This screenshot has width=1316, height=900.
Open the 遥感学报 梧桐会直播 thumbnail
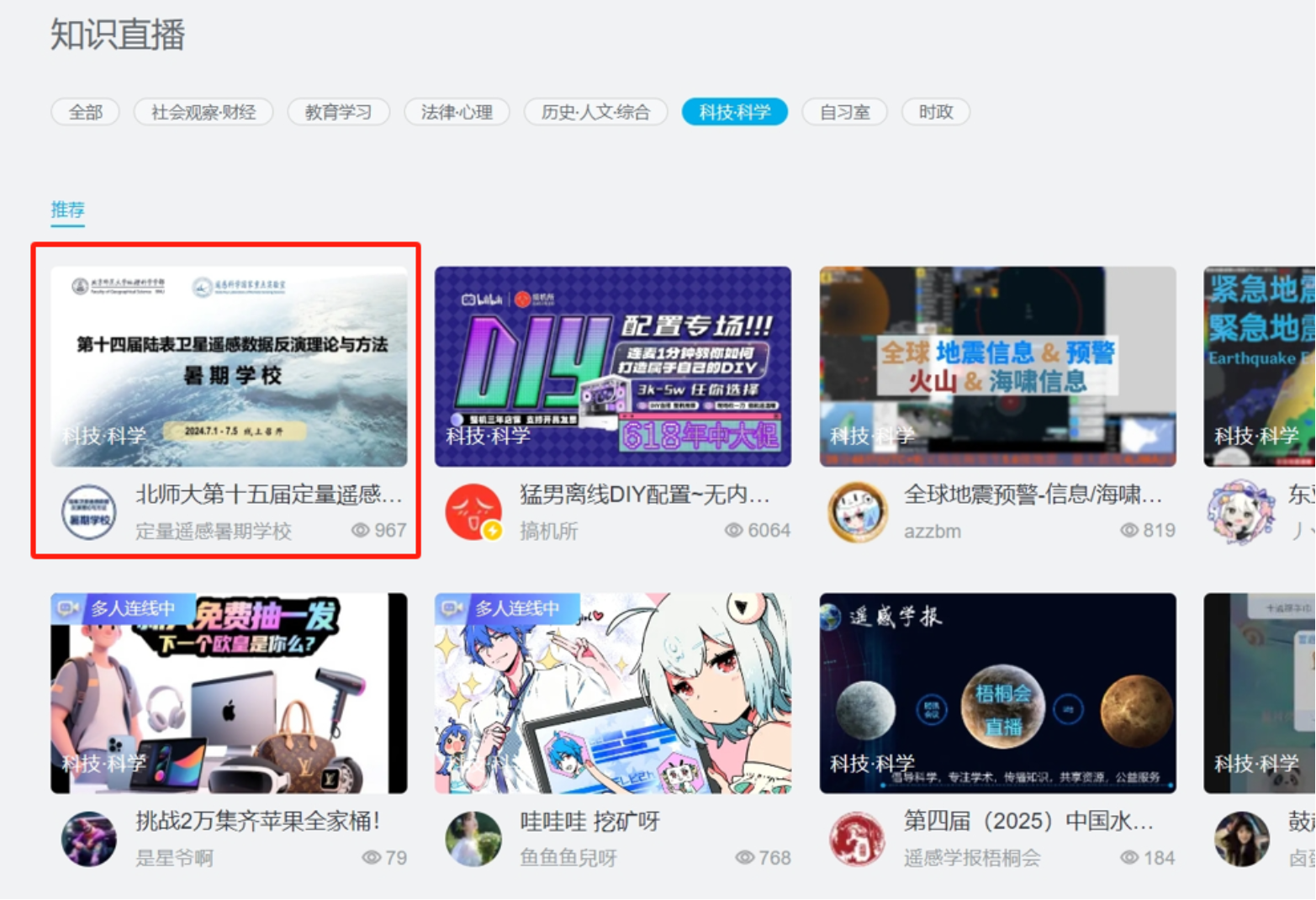(x=997, y=693)
